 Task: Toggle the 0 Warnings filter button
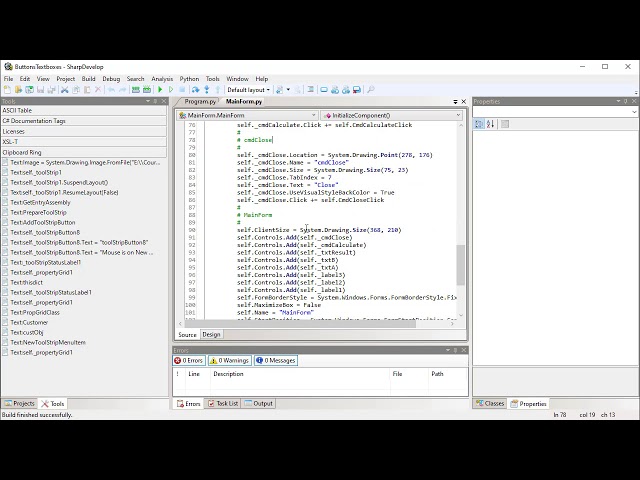point(230,360)
